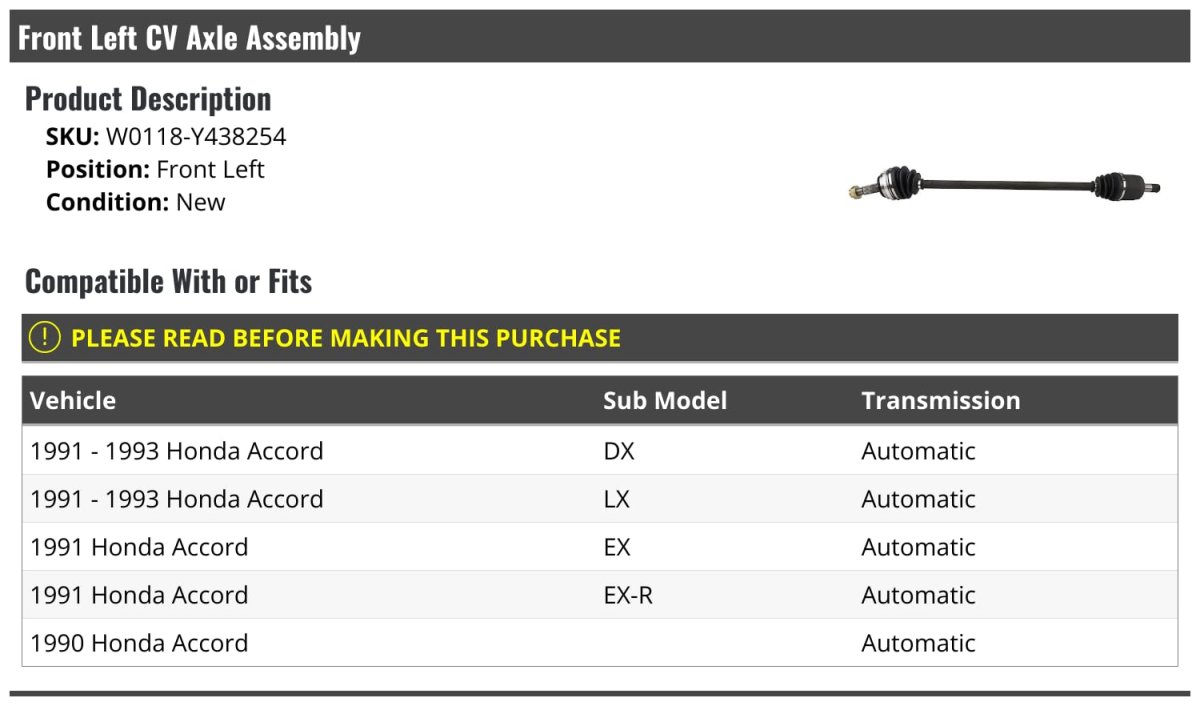Image resolution: width=1200 pixels, height=706 pixels.
Task: Click the 1991 - 1993 Honda Accord DX row
Action: 177,451
